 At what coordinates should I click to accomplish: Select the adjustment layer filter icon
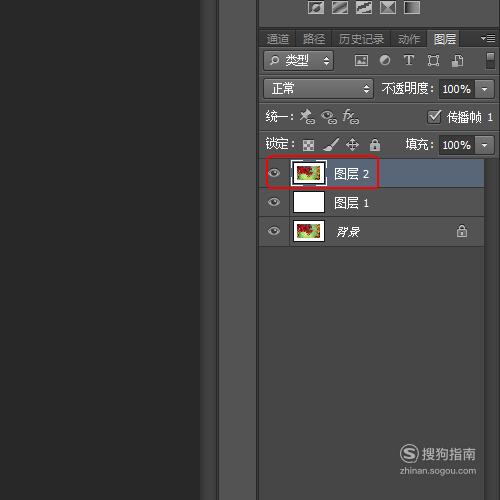click(x=385, y=60)
